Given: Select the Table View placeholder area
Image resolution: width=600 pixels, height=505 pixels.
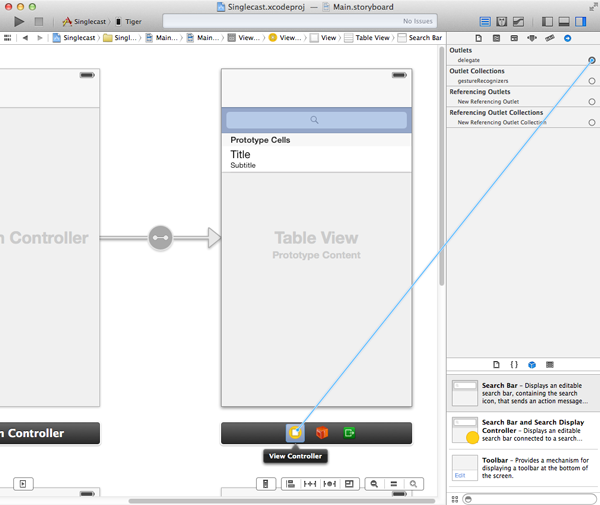Looking at the screenshot, I should [316, 289].
